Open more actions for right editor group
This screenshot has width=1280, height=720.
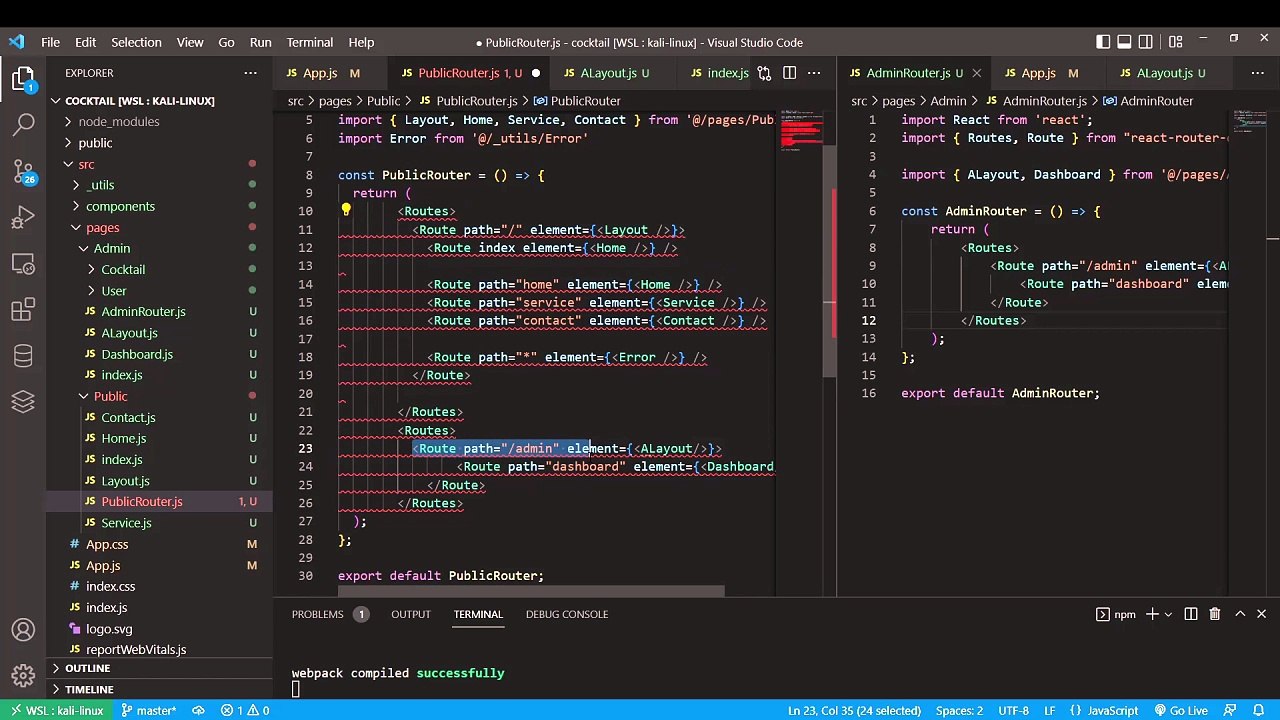[x=1257, y=73]
